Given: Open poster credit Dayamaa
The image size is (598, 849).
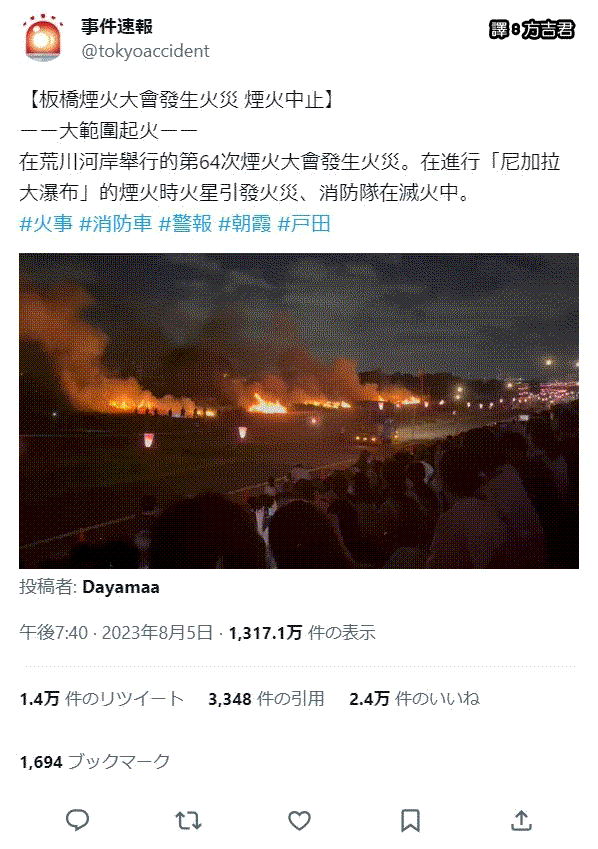Looking at the screenshot, I should pos(121,587).
